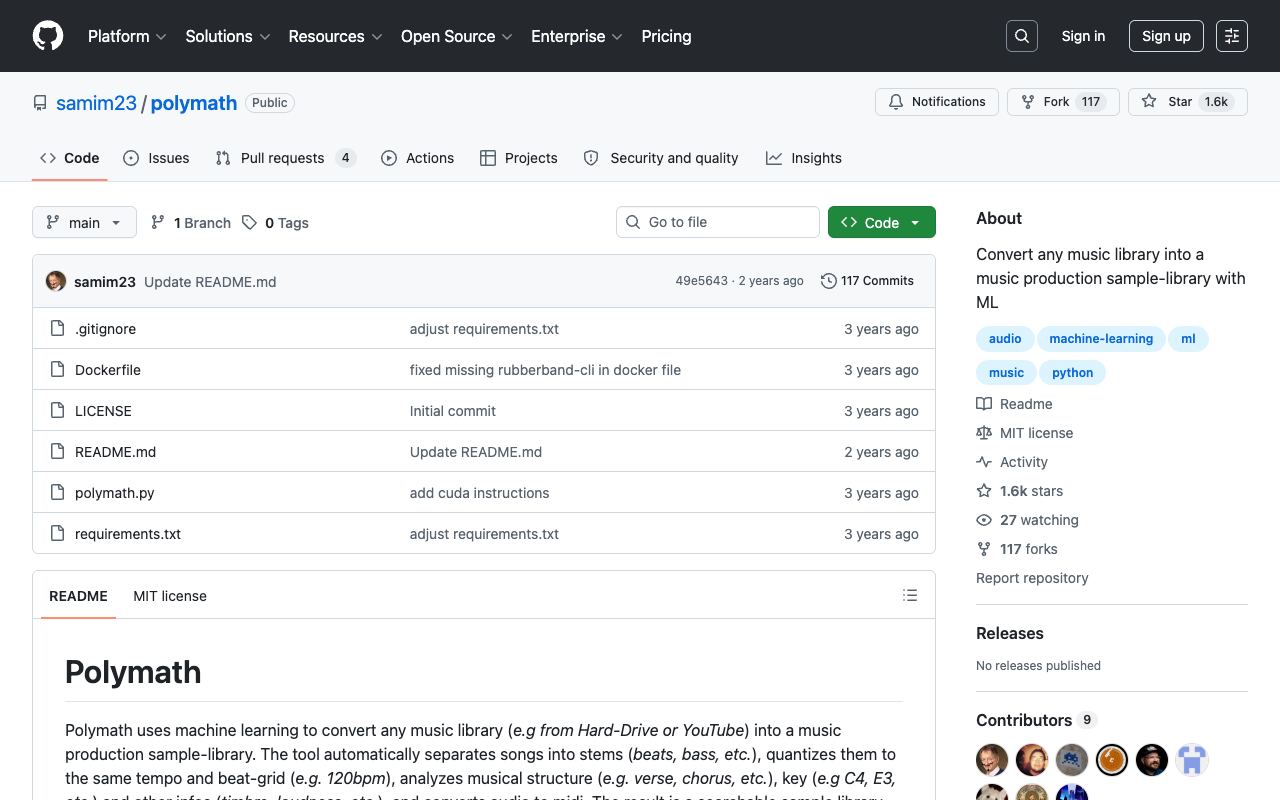Click samim23's avatar in commit row
Screen dimensions: 1280x800
56,281
